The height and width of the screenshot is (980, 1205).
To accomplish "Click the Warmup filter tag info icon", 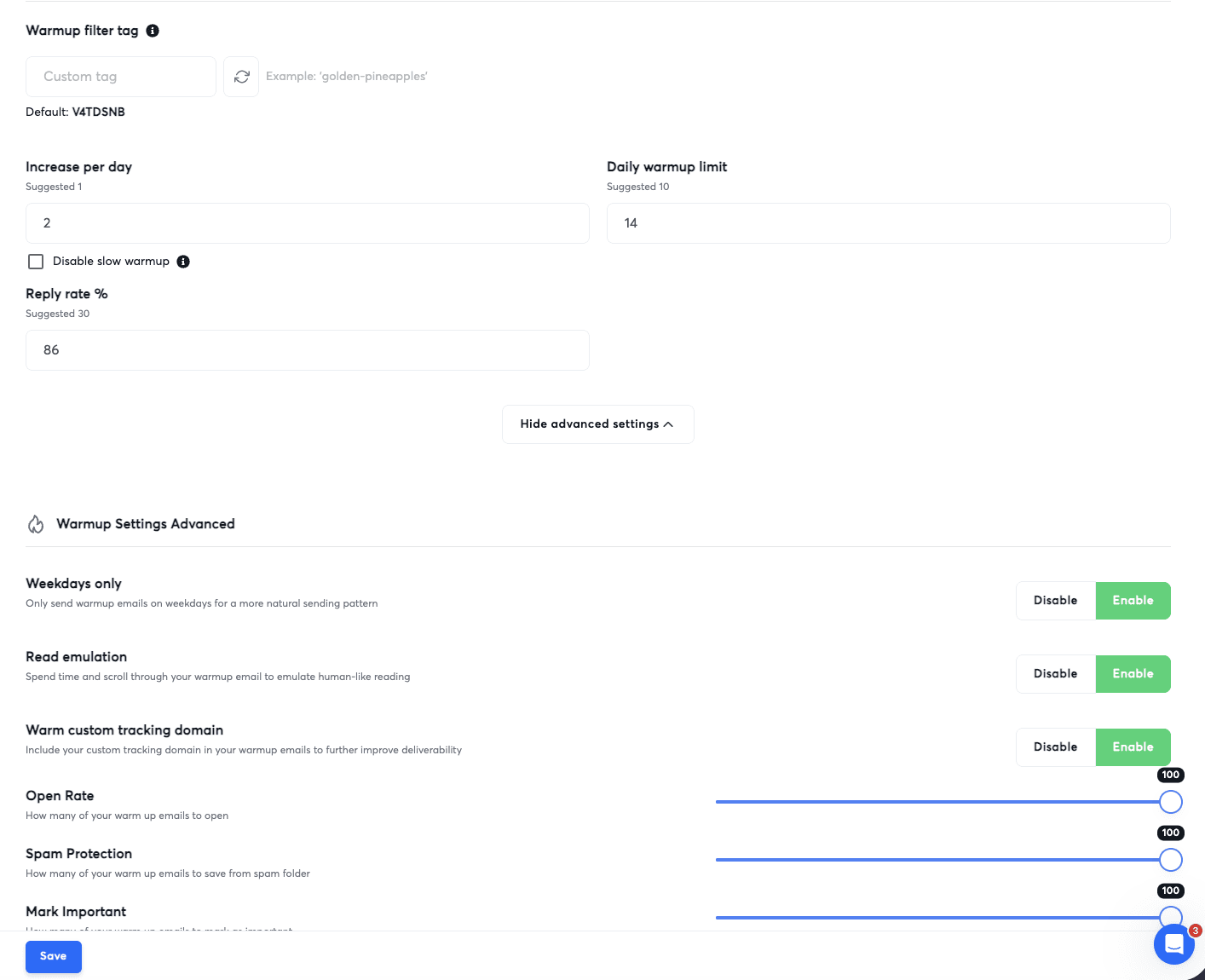I will point(153,31).
